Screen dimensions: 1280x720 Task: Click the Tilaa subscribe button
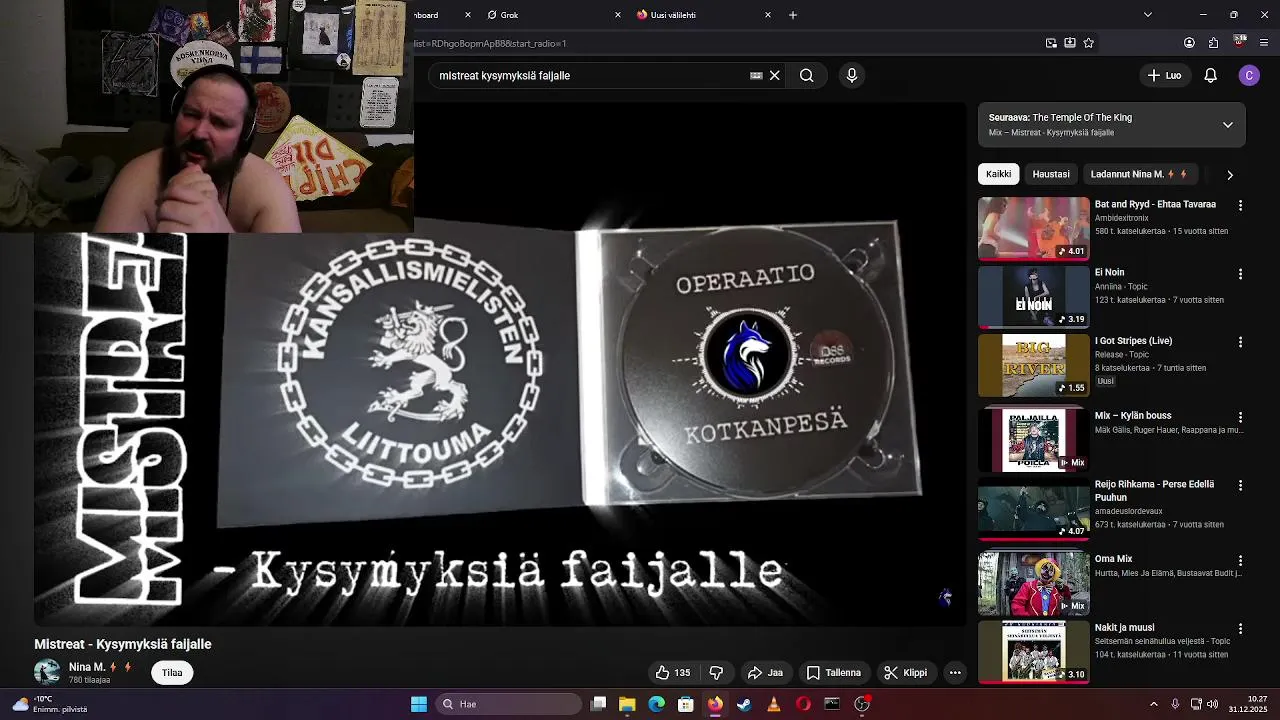[x=172, y=673]
